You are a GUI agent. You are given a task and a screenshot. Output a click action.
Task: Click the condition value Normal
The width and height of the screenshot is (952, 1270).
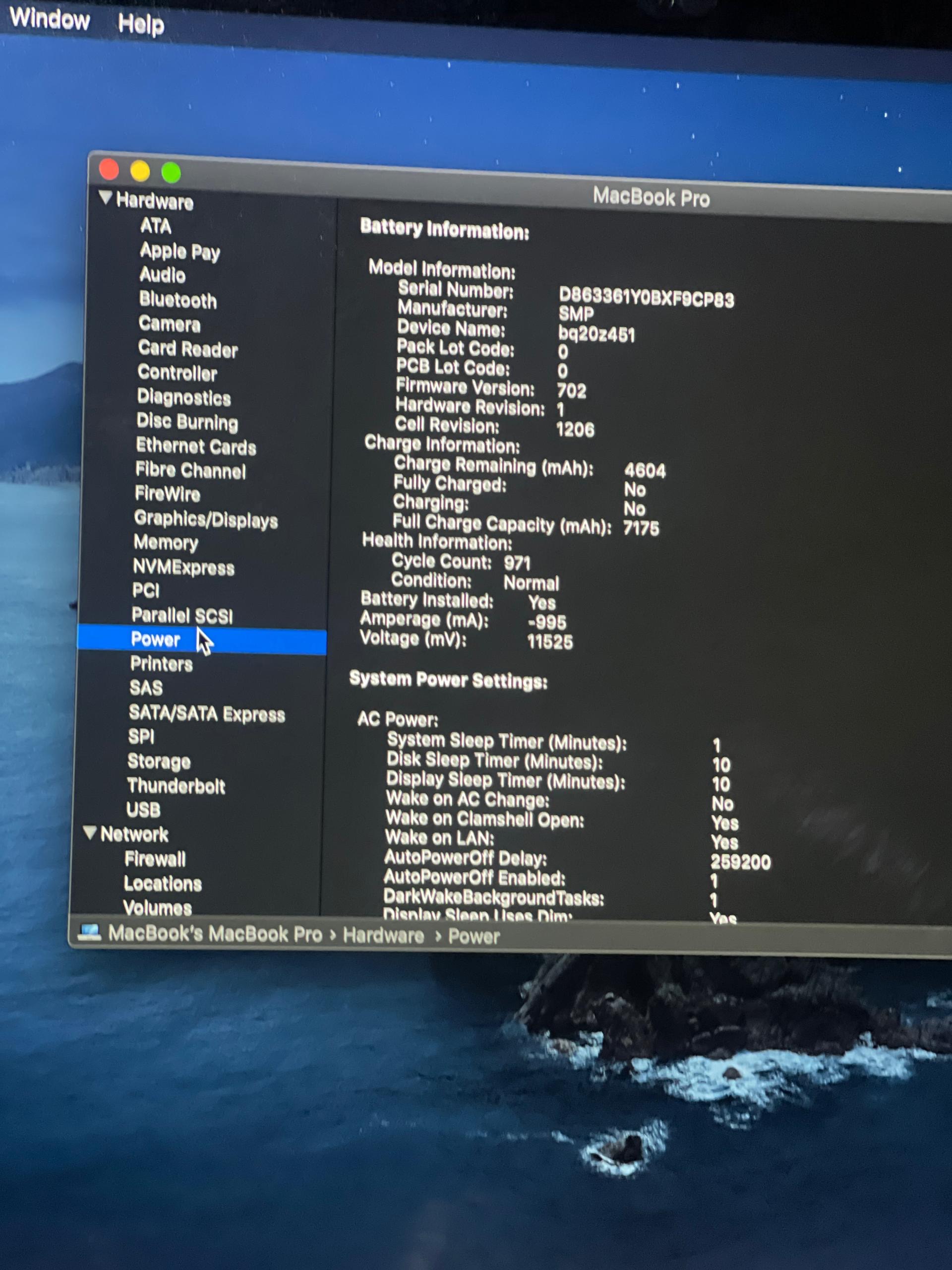(x=531, y=583)
